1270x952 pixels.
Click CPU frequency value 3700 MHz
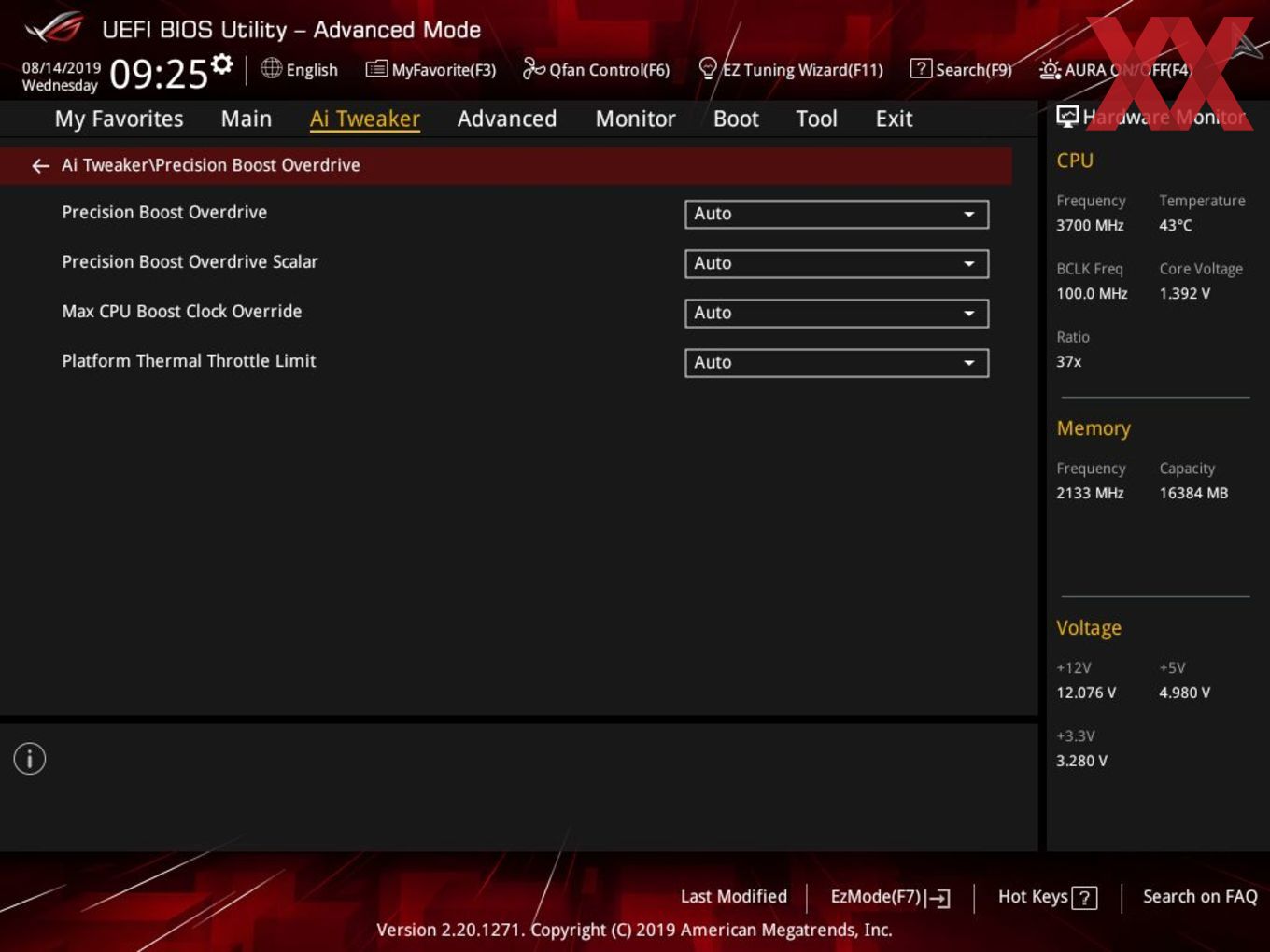1090,225
